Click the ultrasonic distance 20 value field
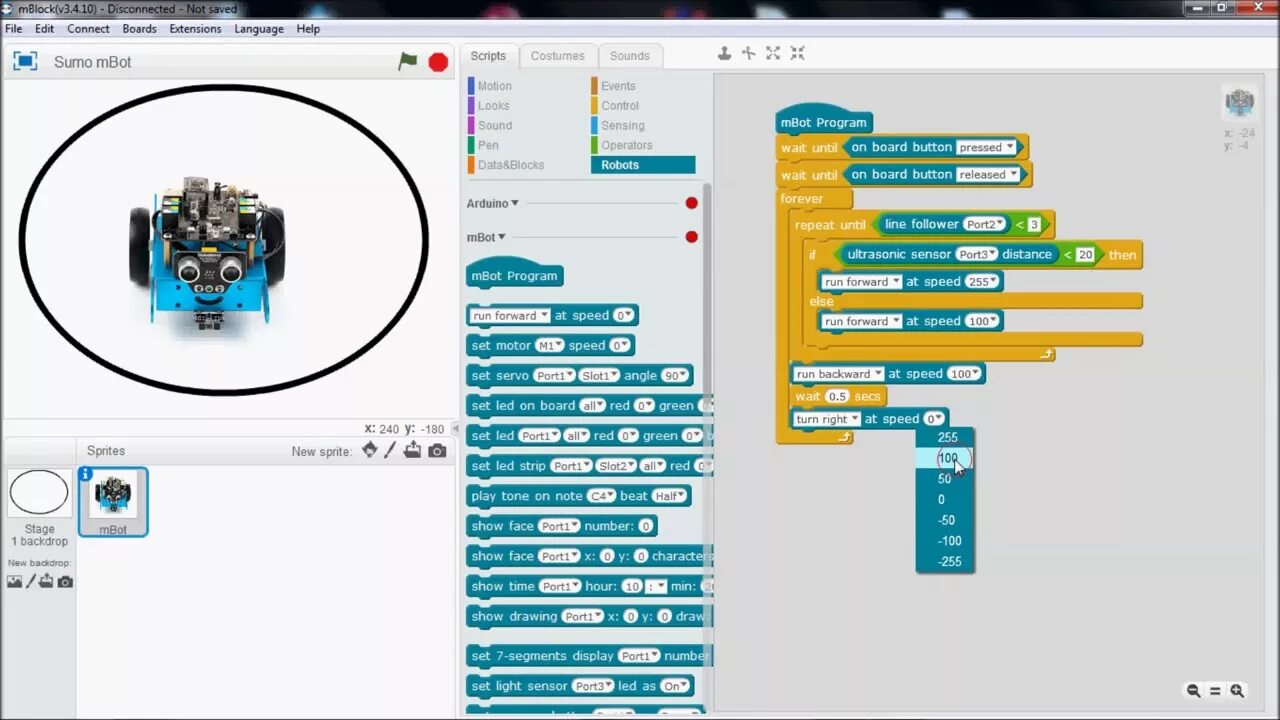 [1084, 255]
